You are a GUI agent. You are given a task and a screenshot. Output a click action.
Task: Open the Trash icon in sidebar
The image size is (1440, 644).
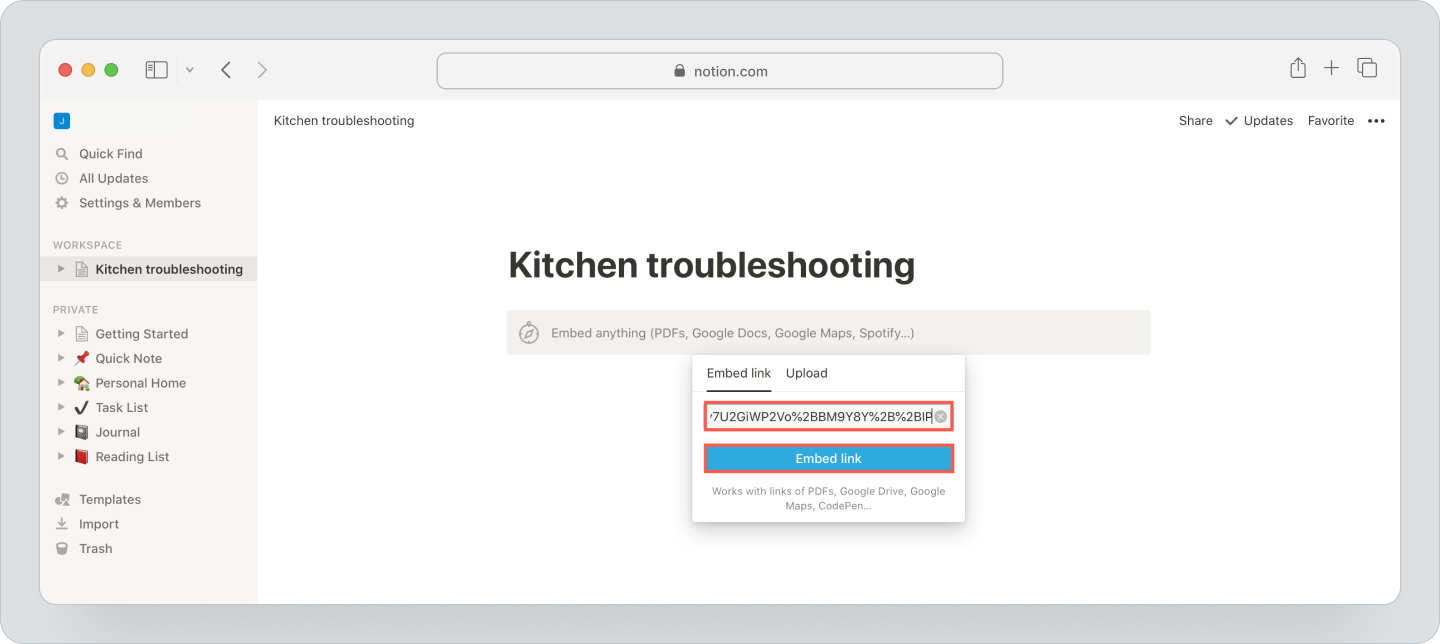tap(62, 548)
